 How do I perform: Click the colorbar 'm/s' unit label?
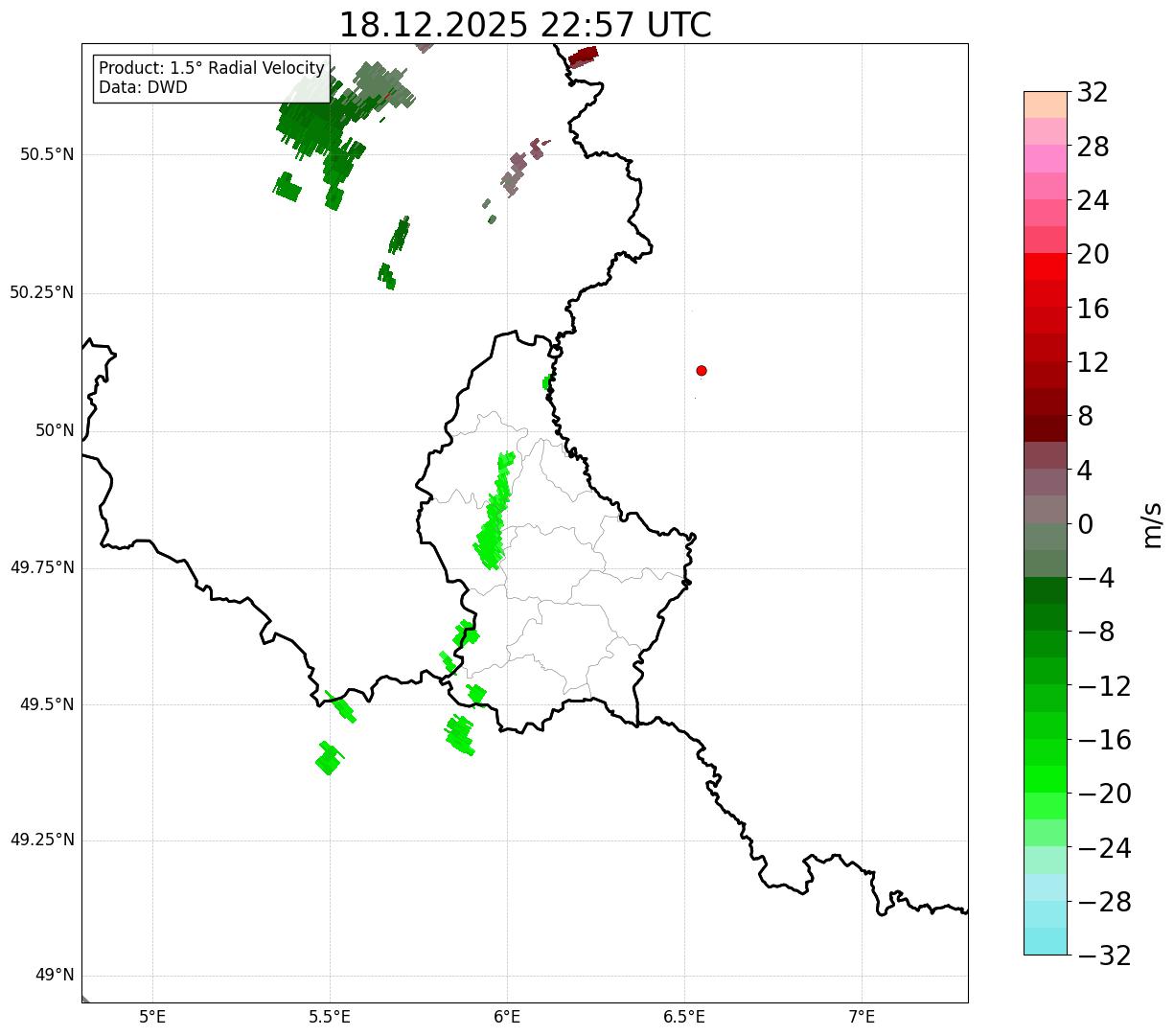click(x=1152, y=524)
